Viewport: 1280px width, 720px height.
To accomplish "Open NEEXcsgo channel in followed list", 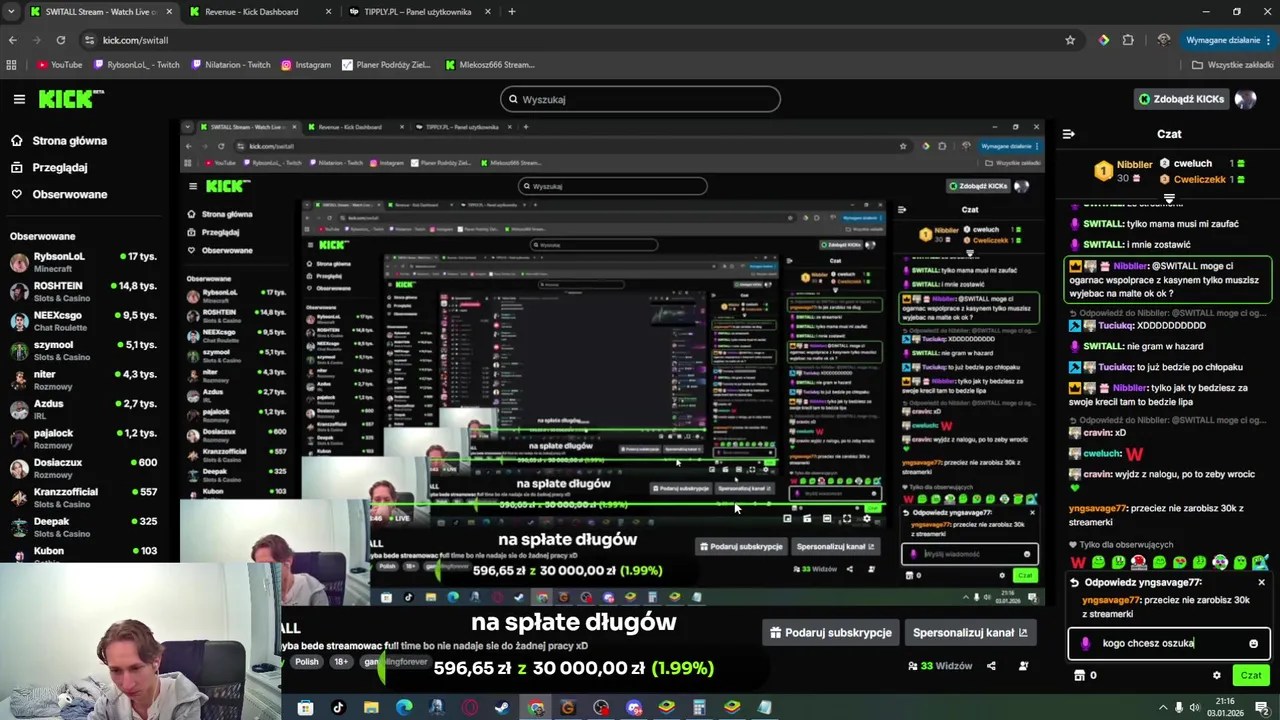I will point(83,321).
